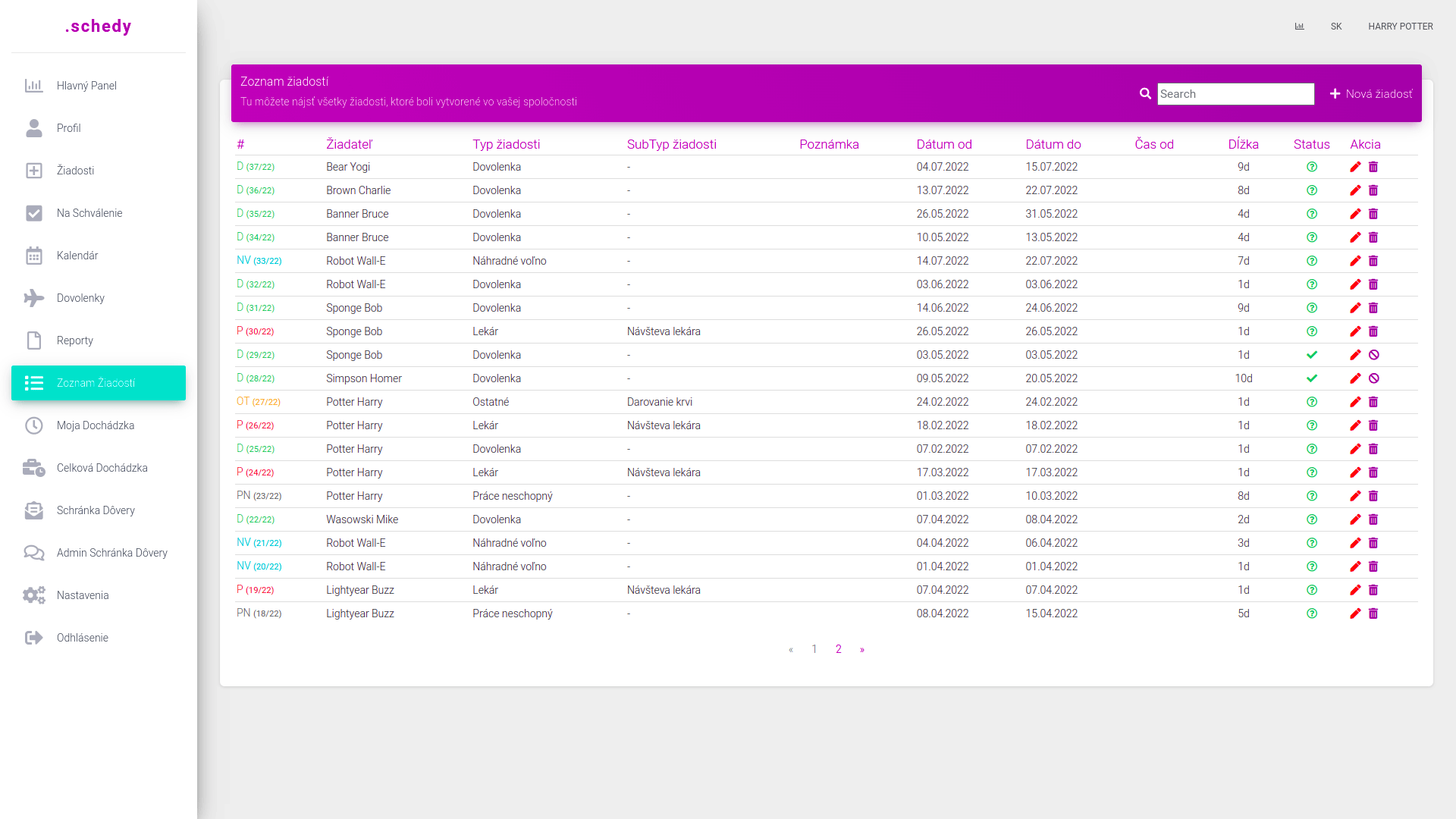This screenshot has width=1456, height=819.
Task: Click the search magnifier icon
Action: (x=1145, y=94)
